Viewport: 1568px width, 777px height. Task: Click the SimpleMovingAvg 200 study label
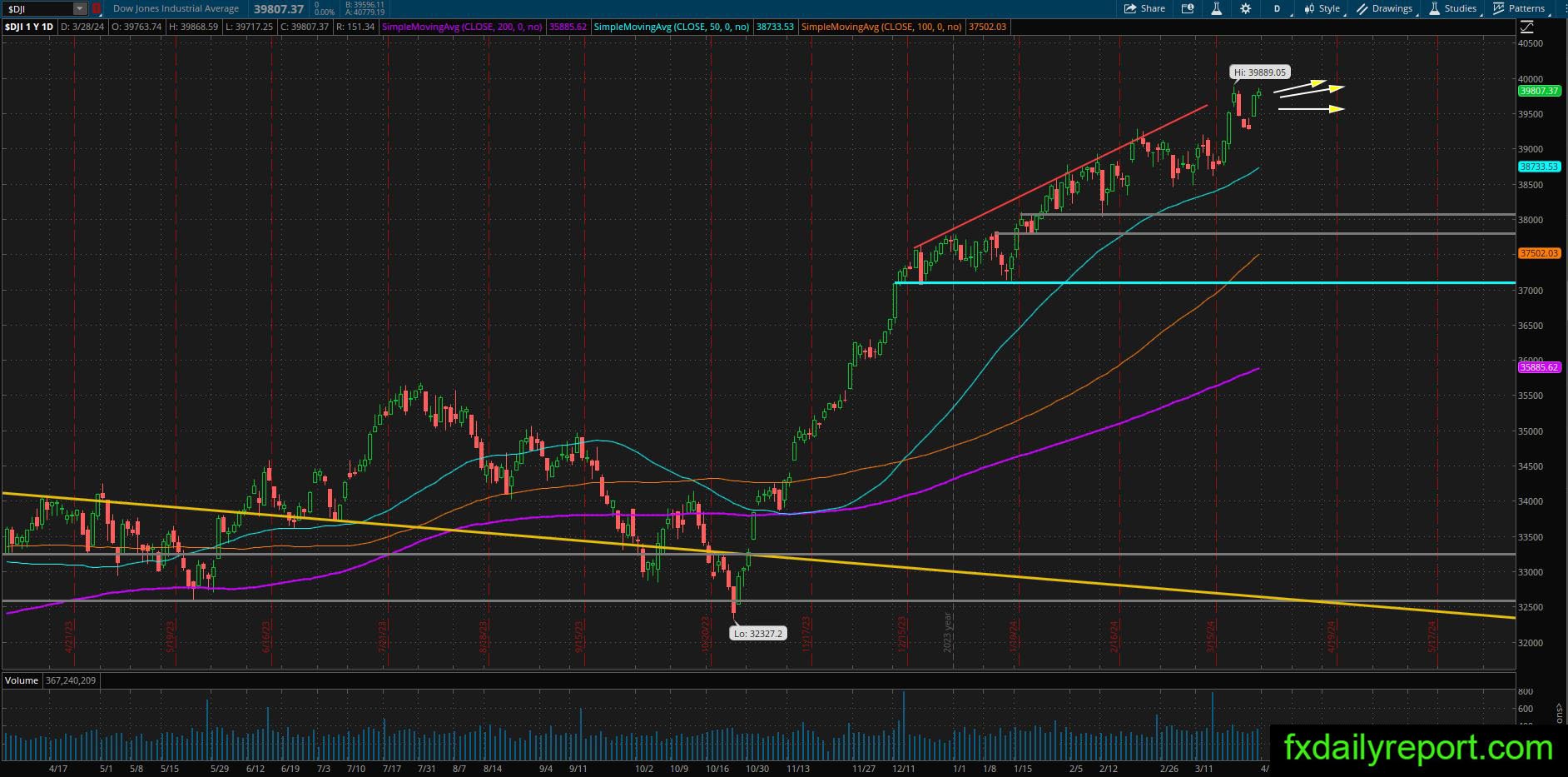[x=462, y=27]
